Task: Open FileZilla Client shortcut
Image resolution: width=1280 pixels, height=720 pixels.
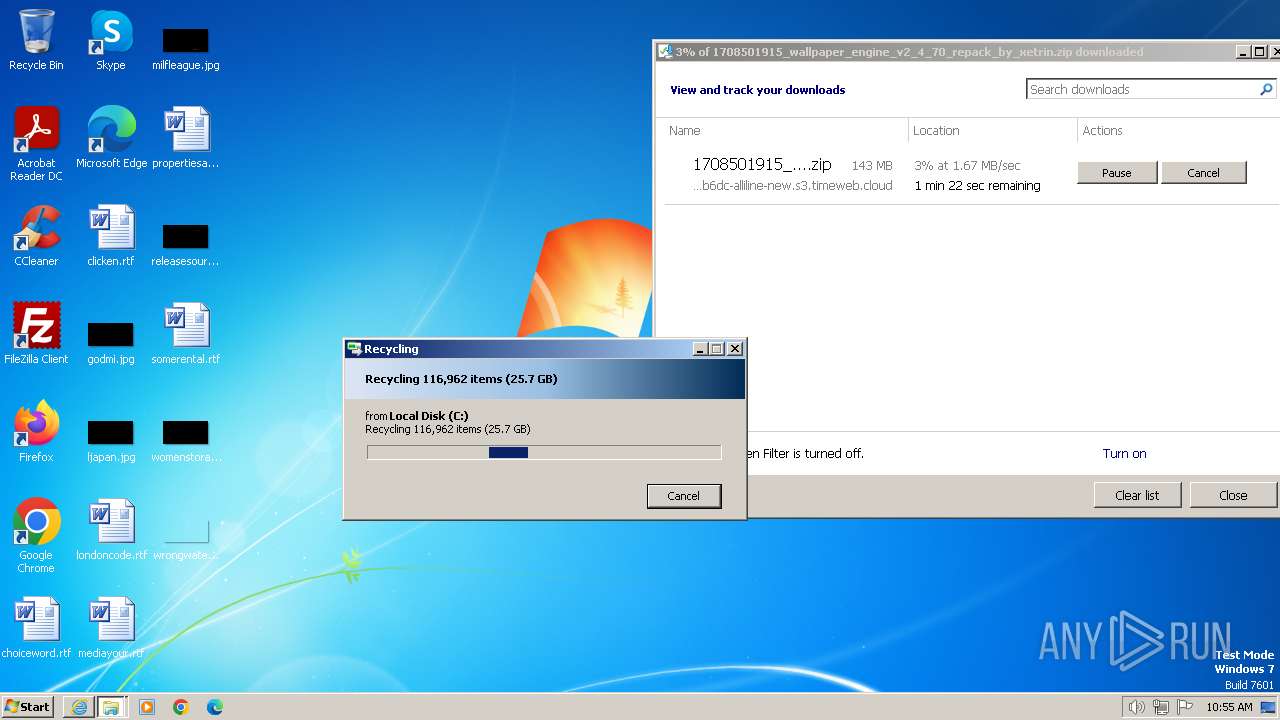Action: (36, 334)
